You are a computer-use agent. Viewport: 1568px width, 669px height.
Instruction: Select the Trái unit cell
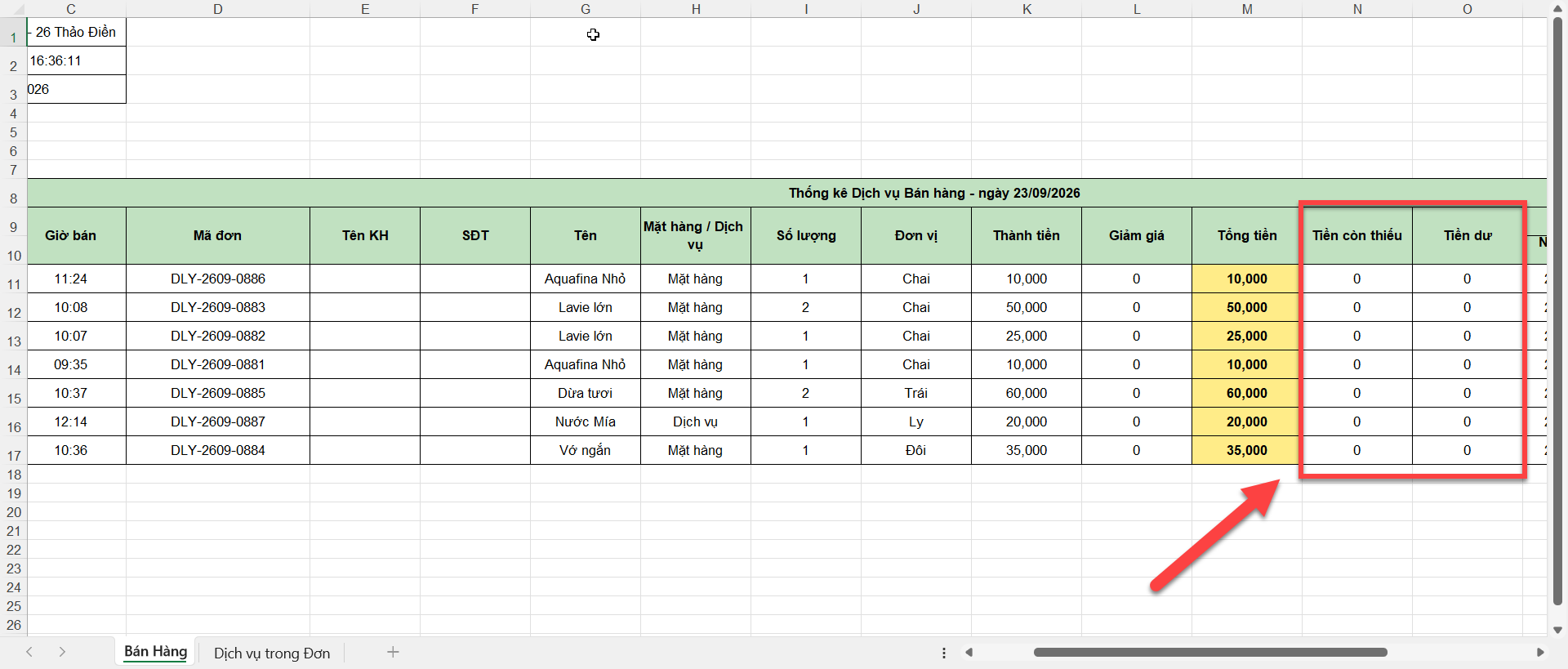(x=916, y=393)
